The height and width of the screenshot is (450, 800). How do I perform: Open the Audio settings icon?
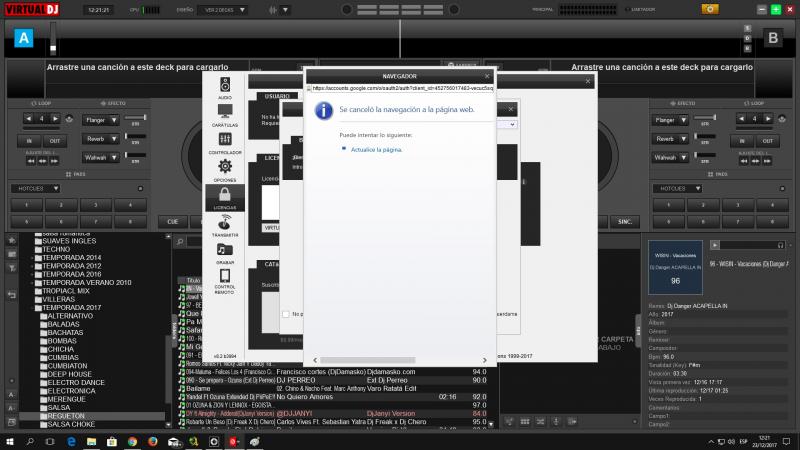click(224, 88)
